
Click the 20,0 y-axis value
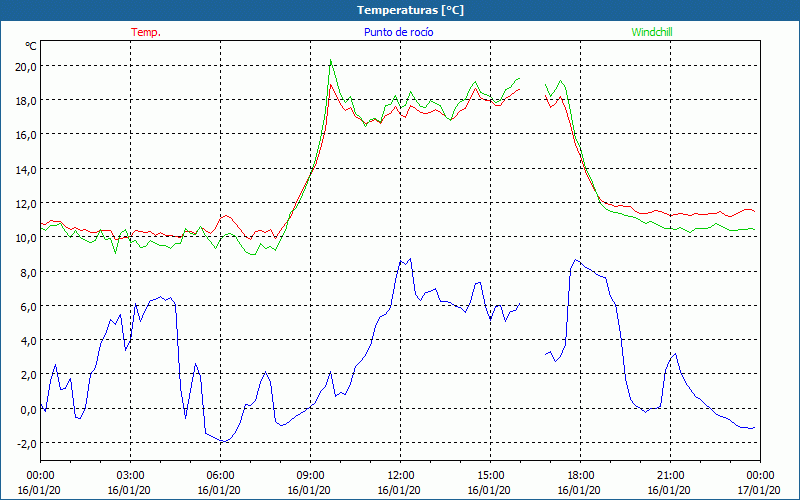26,66
